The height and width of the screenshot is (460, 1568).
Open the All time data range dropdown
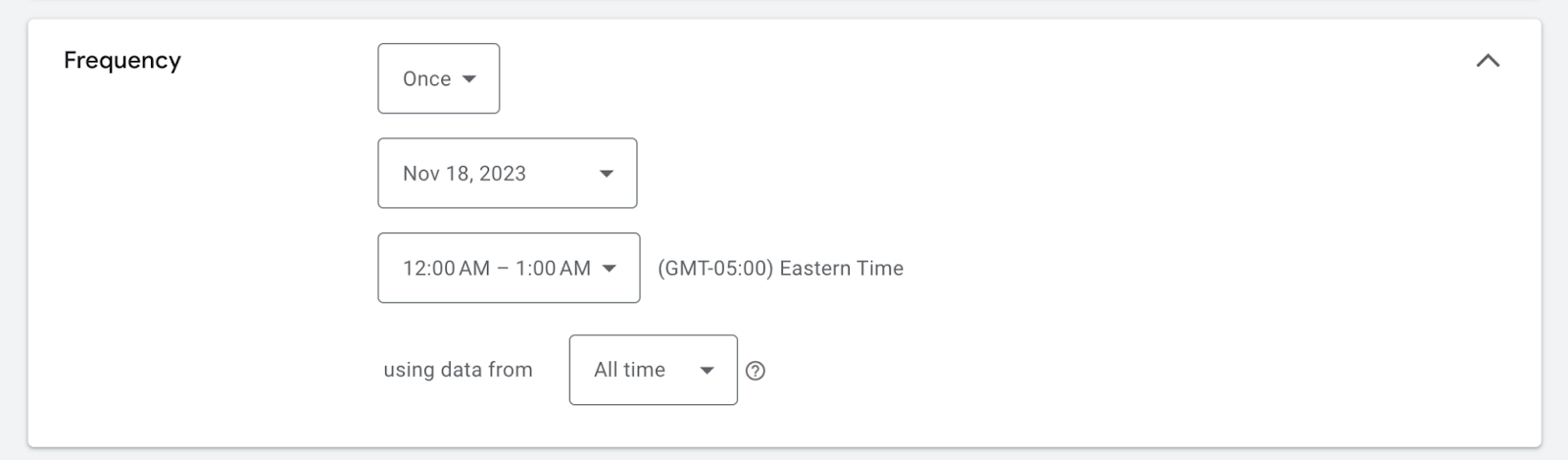(653, 370)
